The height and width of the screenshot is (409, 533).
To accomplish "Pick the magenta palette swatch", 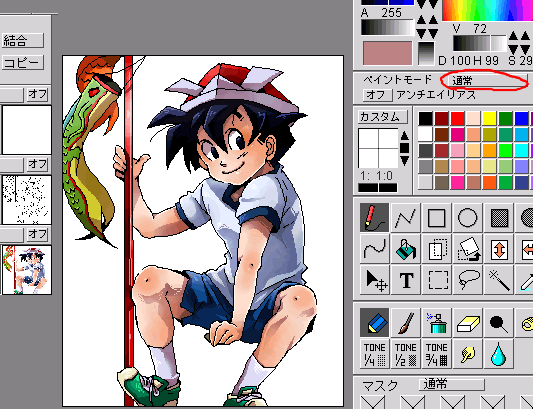I will (458, 135).
